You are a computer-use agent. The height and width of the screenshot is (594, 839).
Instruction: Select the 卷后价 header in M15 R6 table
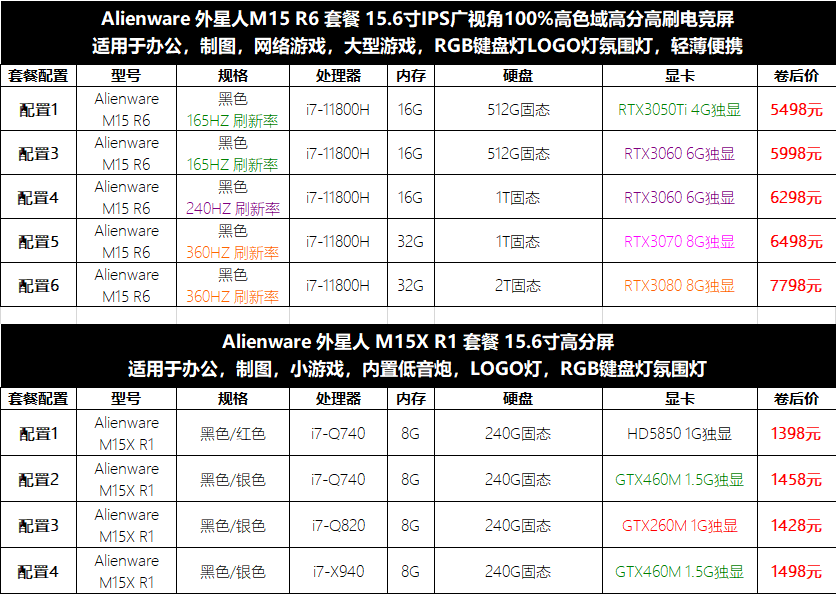(x=796, y=76)
